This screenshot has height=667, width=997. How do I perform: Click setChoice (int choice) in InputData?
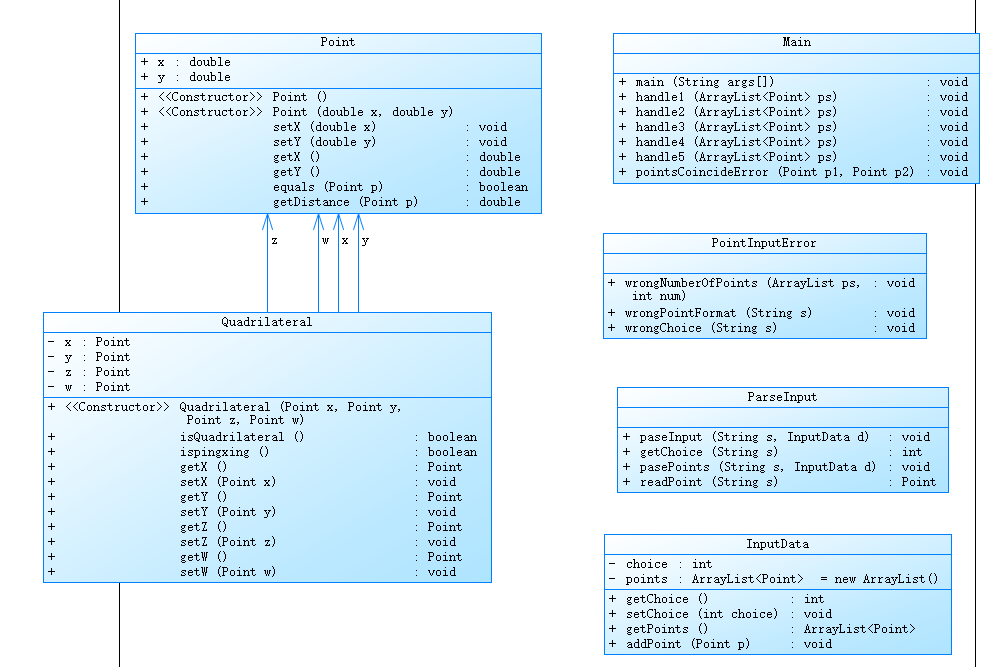click(x=720, y=615)
